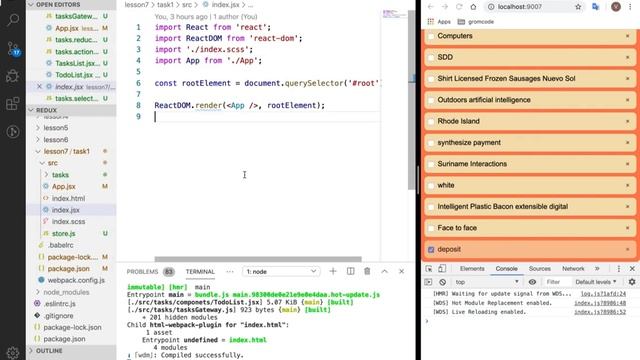Check the Suriname Interactions task checkbox

click(x=431, y=164)
